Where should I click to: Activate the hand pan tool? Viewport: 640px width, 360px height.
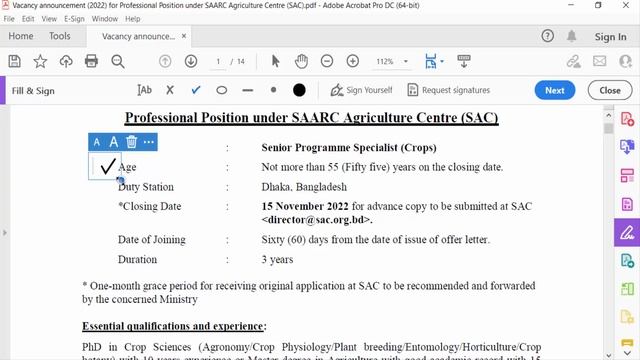[301, 61]
